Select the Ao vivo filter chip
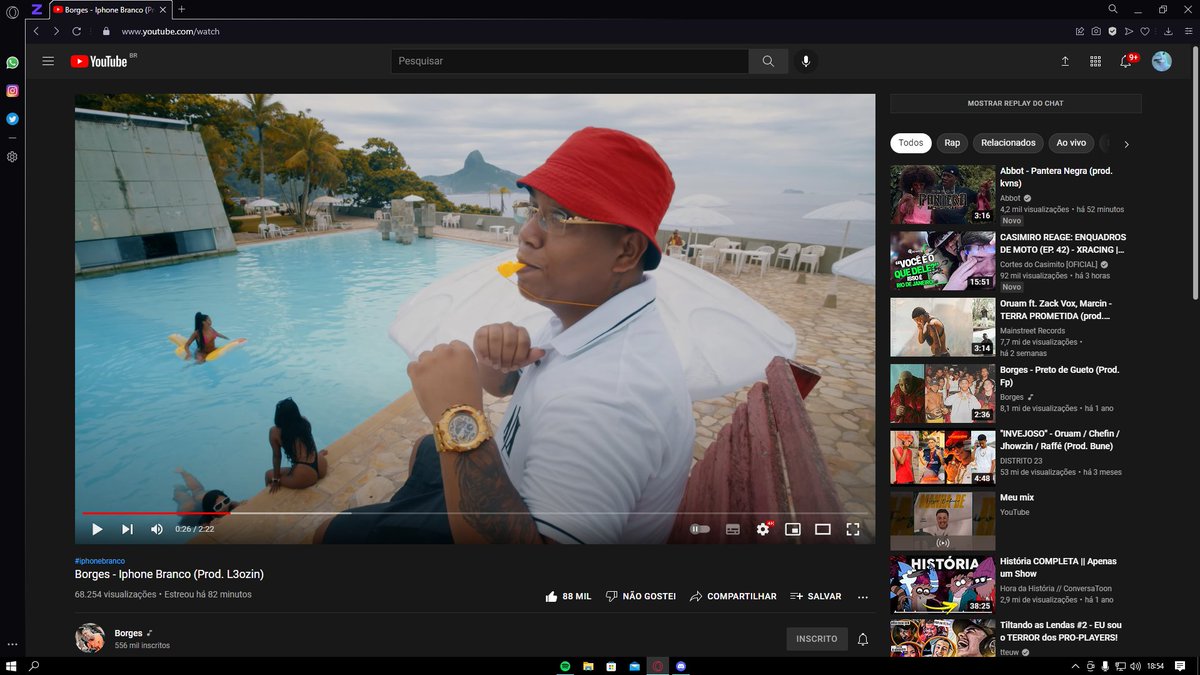Viewport: 1200px width, 675px height. 1071,143
